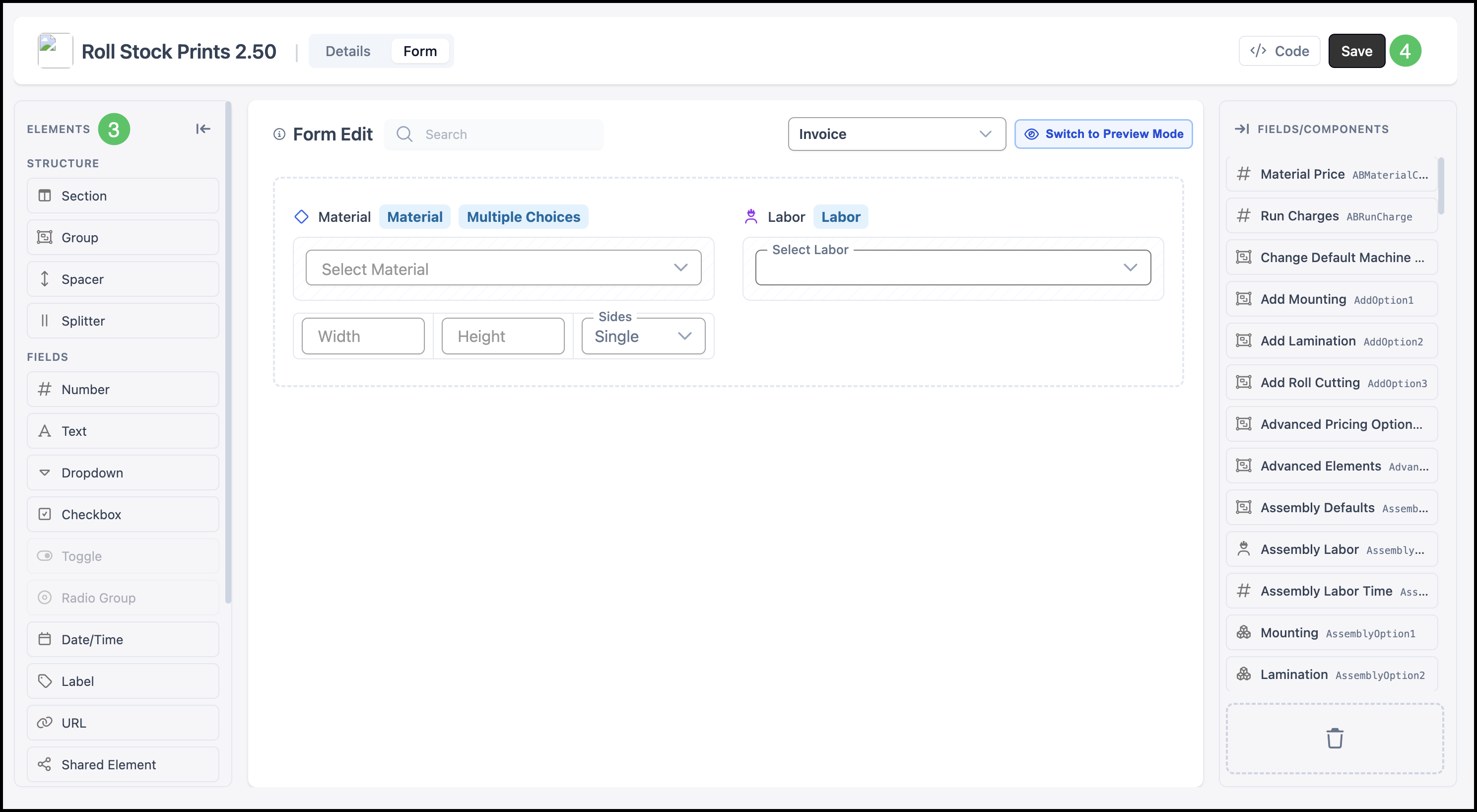
Task: Open the Sides Single dropdown
Action: click(x=643, y=336)
